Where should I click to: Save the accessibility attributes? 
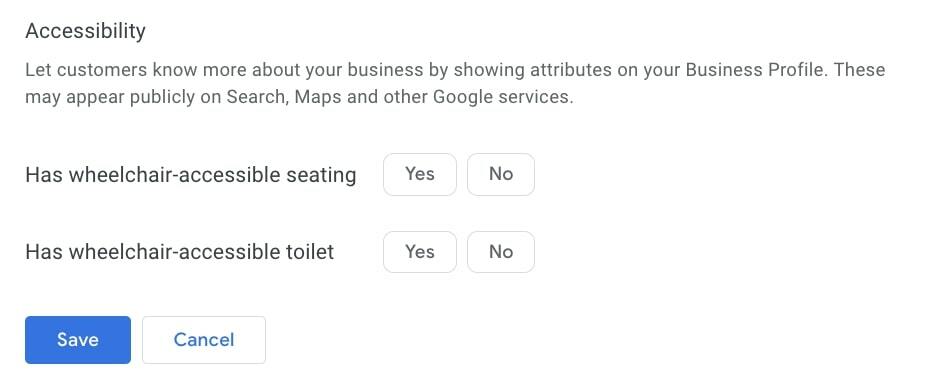coord(78,340)
